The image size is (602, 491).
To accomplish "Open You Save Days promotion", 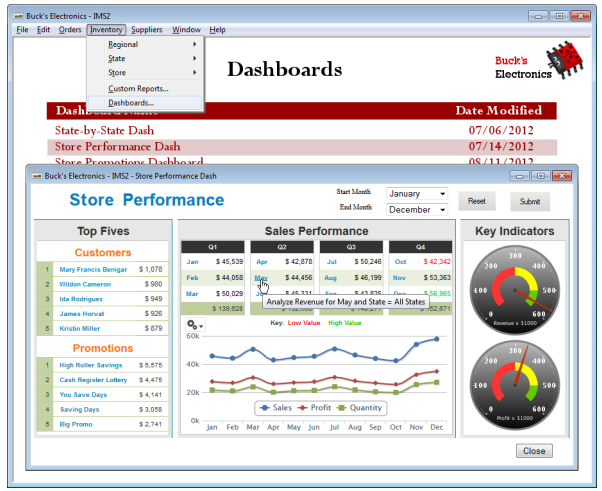I will 83,395.
